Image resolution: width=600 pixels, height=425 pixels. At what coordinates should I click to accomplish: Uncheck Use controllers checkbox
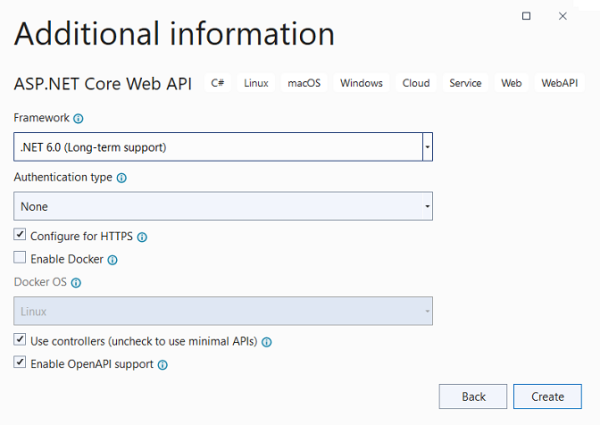tap(20, 341)
